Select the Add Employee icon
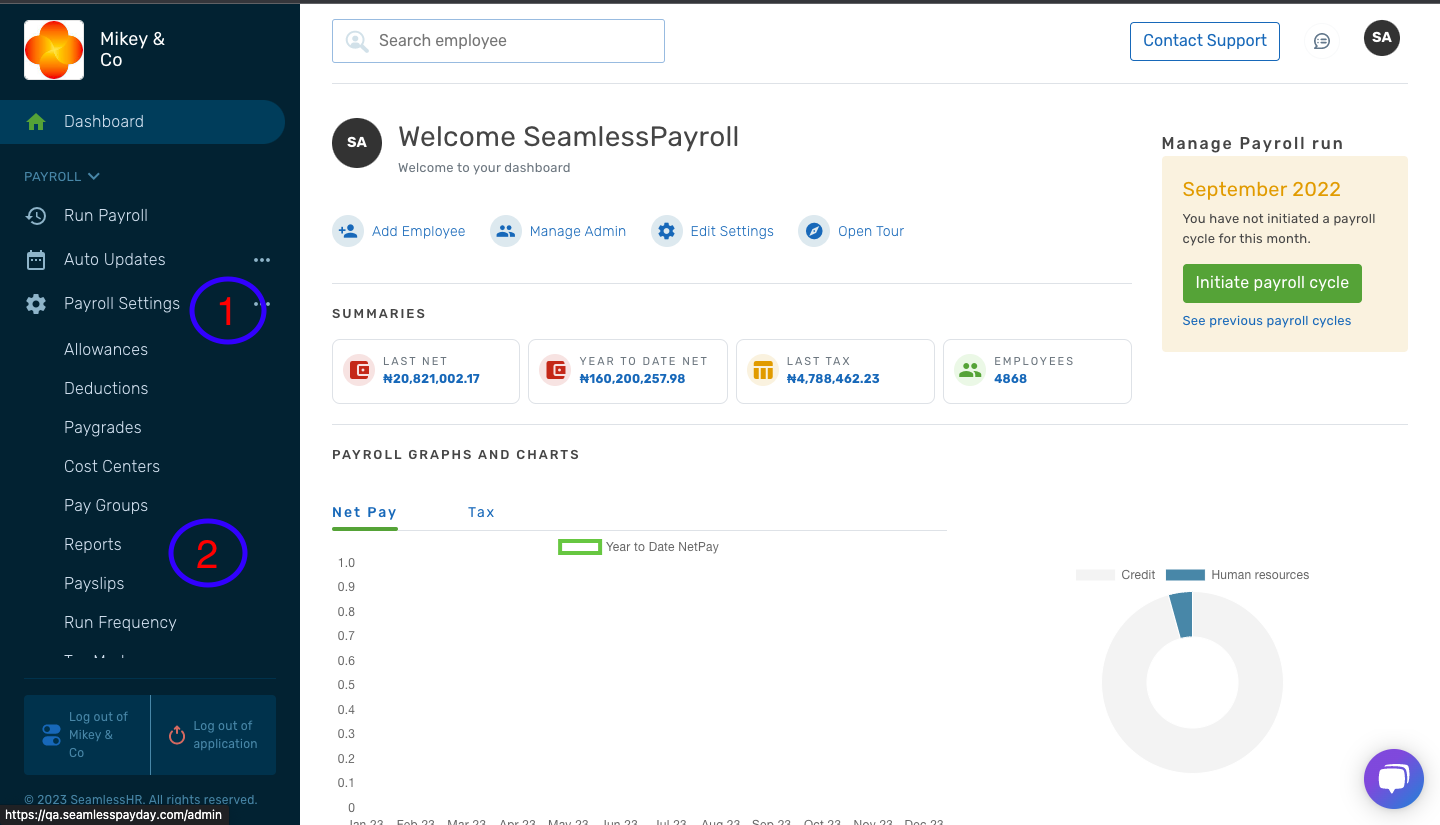This screenshot has height=825, width=1440. coord(347,230)
